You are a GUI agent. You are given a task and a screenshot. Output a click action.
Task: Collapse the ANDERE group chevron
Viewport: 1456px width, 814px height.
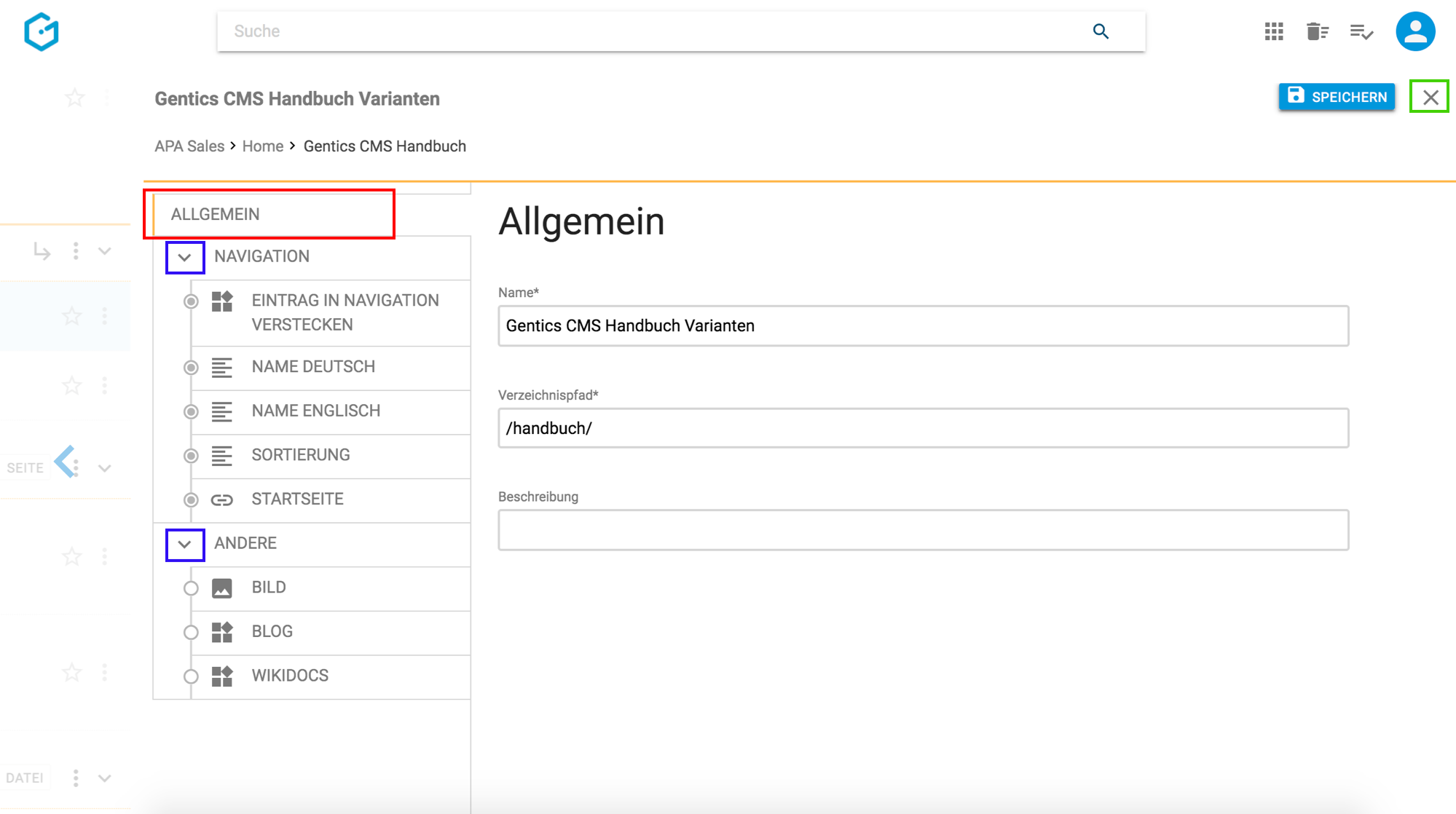[x=185, y=545]
